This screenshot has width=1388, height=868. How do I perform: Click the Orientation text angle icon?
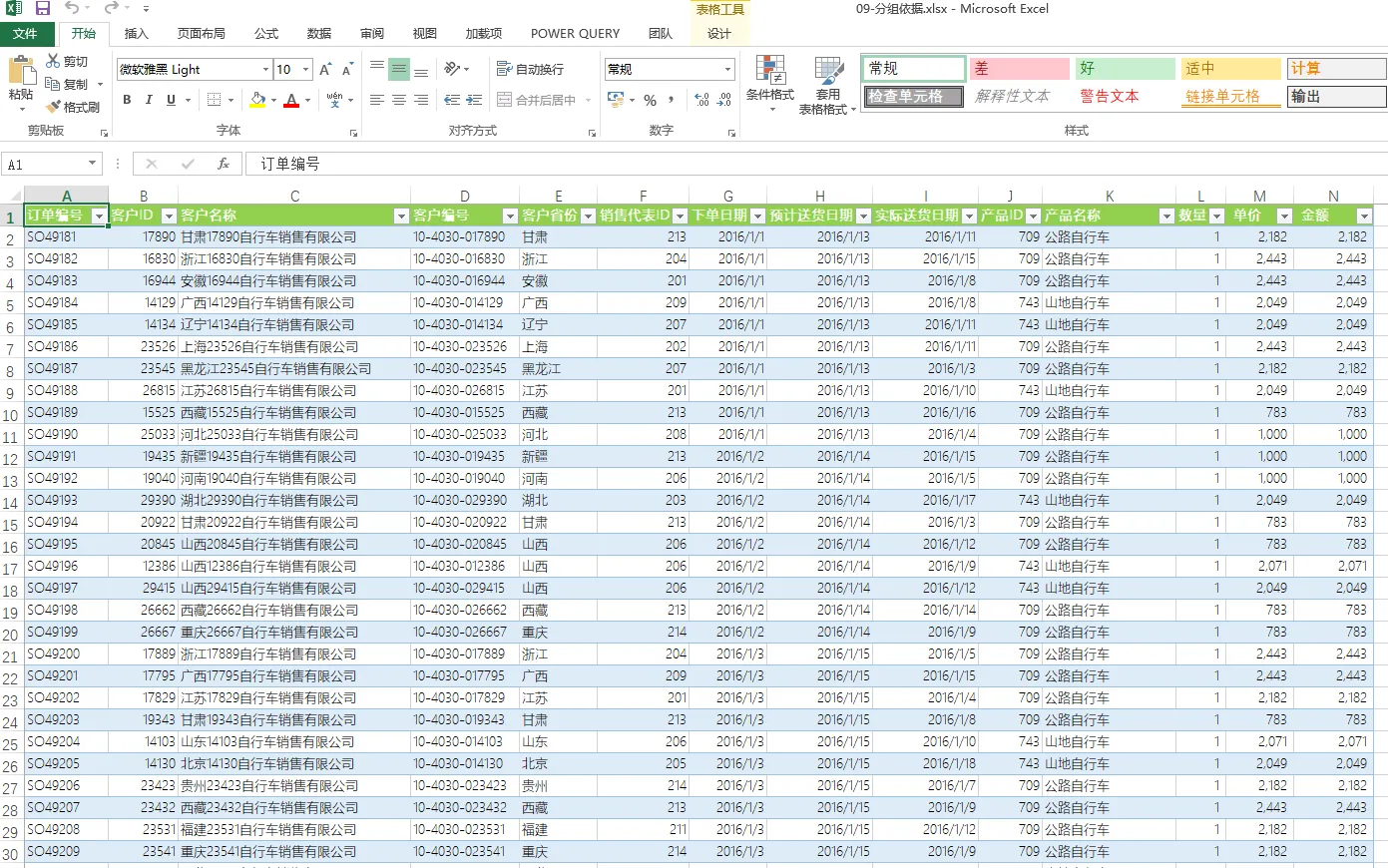[452, 69]
